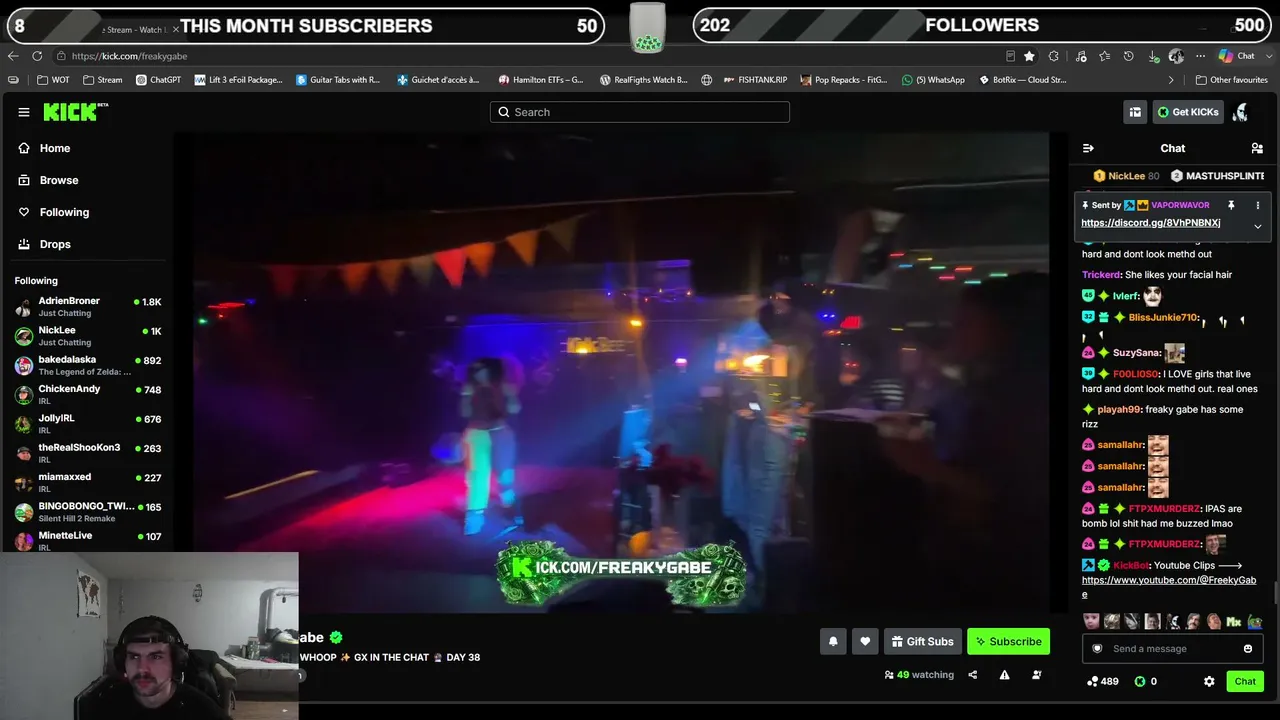1280x720 pixels.
Task: Go to the Kick logo homepage
Action: coord(75,112)
